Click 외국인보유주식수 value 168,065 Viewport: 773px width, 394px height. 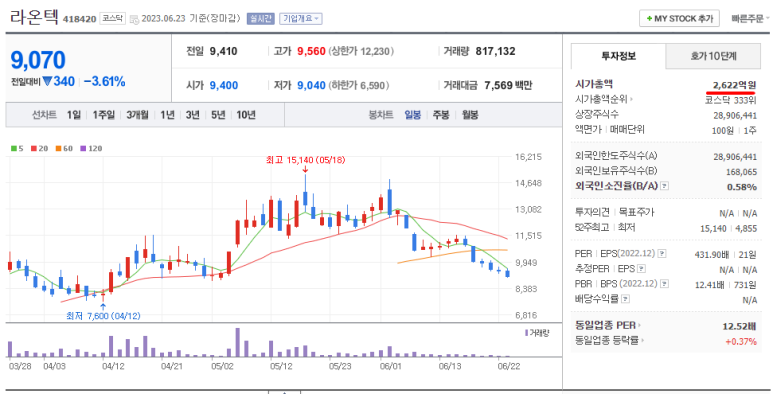coord(741,172)
